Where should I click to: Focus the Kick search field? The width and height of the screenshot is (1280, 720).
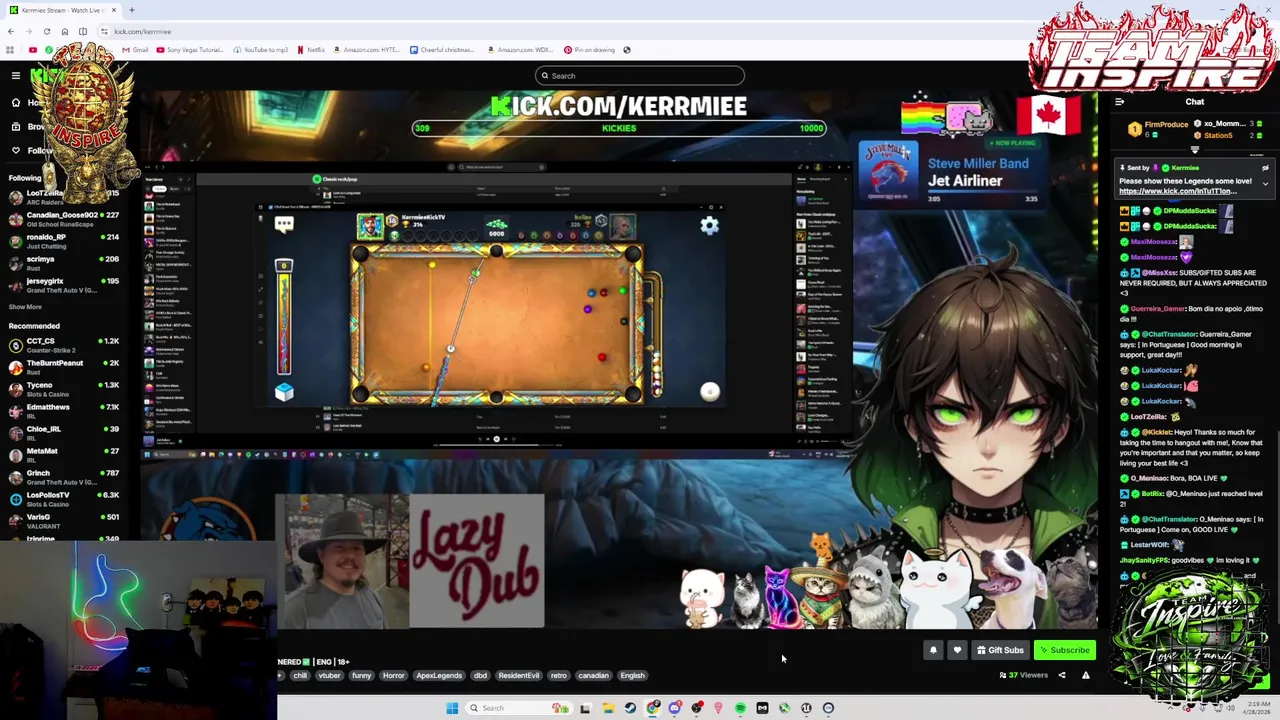point(640,76)
